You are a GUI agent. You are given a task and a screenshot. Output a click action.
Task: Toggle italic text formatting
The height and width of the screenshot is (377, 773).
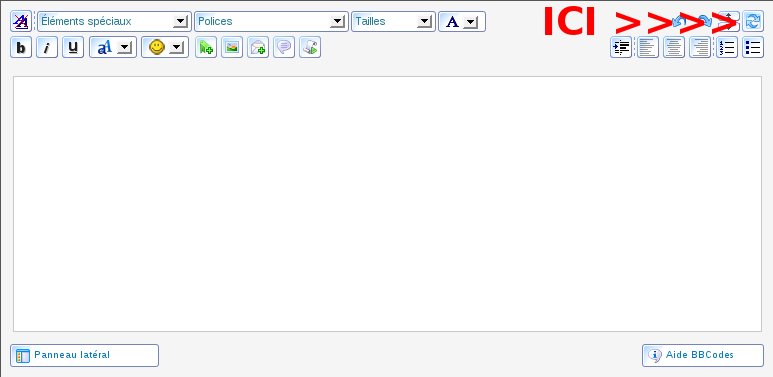[47, 47]
